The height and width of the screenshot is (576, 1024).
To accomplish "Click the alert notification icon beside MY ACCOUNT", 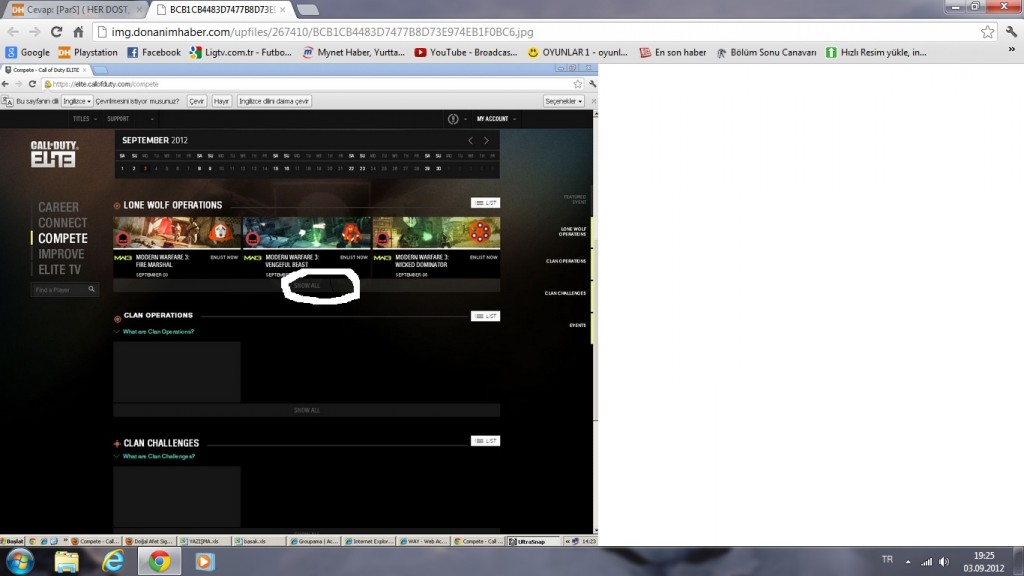I will coord(453,119).
